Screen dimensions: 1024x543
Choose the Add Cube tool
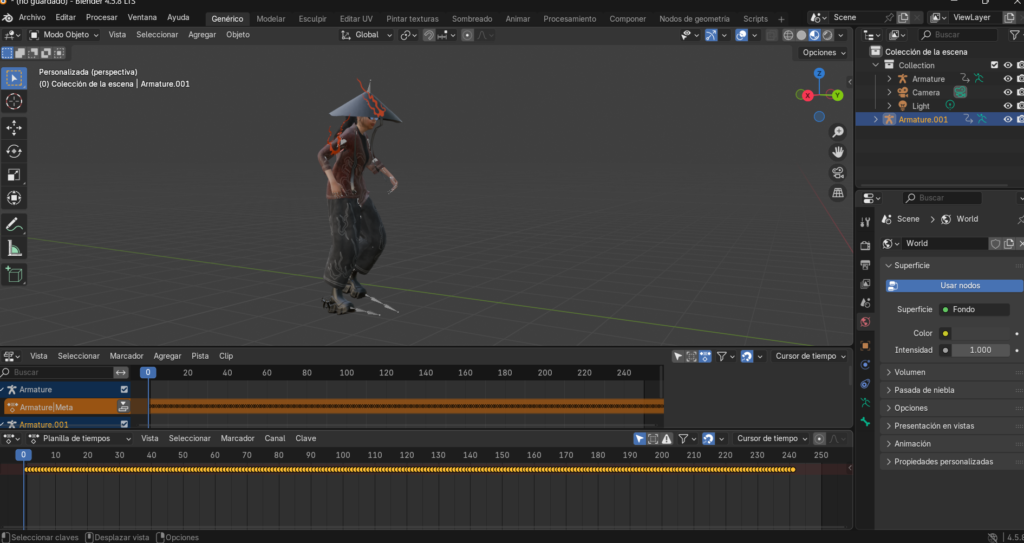pyautogui.click(x=14, y=273)
